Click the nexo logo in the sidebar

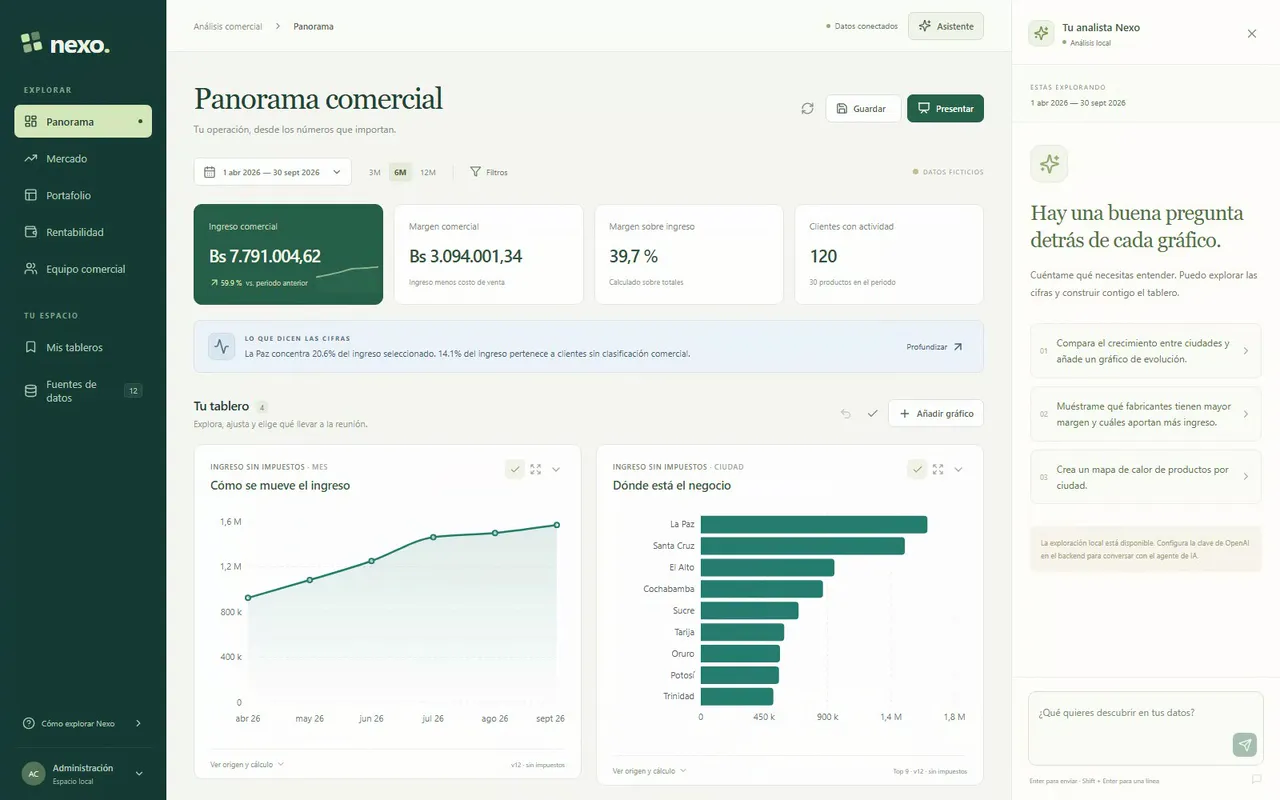tap(65, 44)
